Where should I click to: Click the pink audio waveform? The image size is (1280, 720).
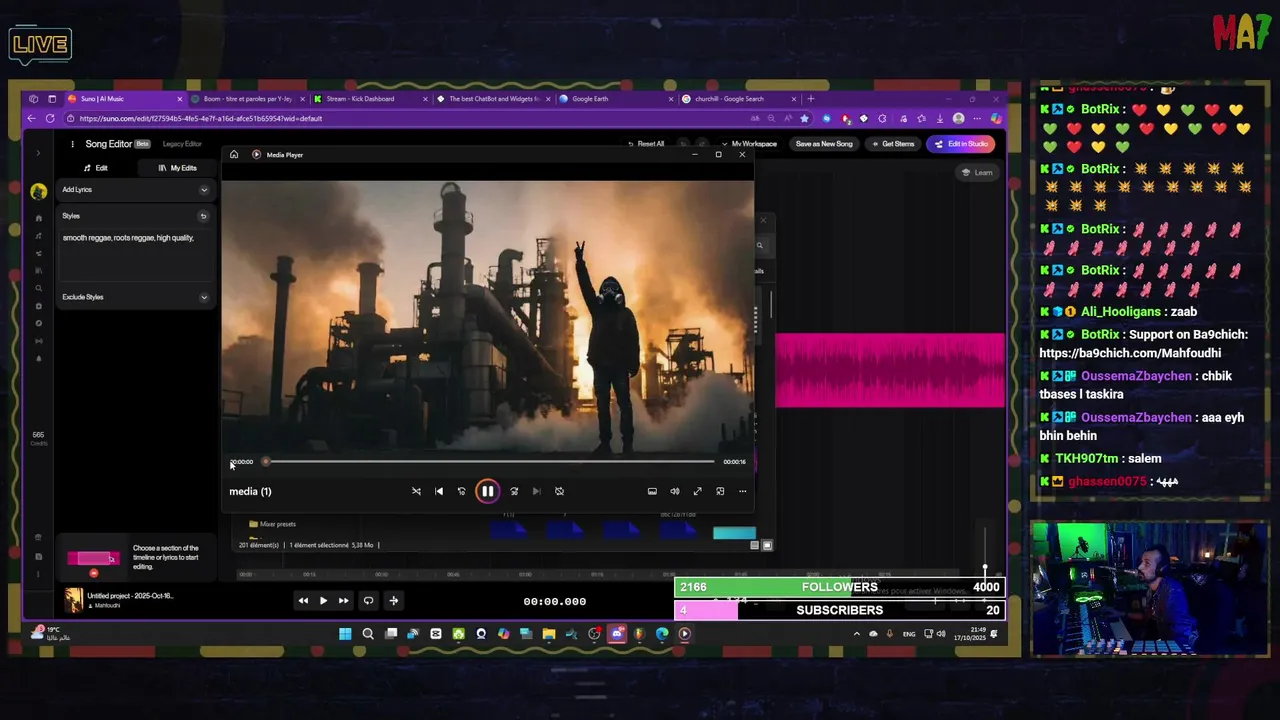click(x=890, y=371)
